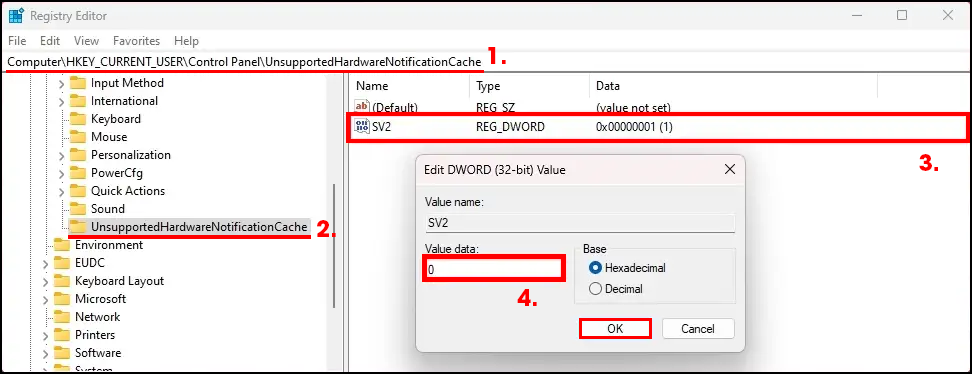The width and height of the screenshot is (972, 374).
Task: Click the Value data input field
Action: click(493, 269)
